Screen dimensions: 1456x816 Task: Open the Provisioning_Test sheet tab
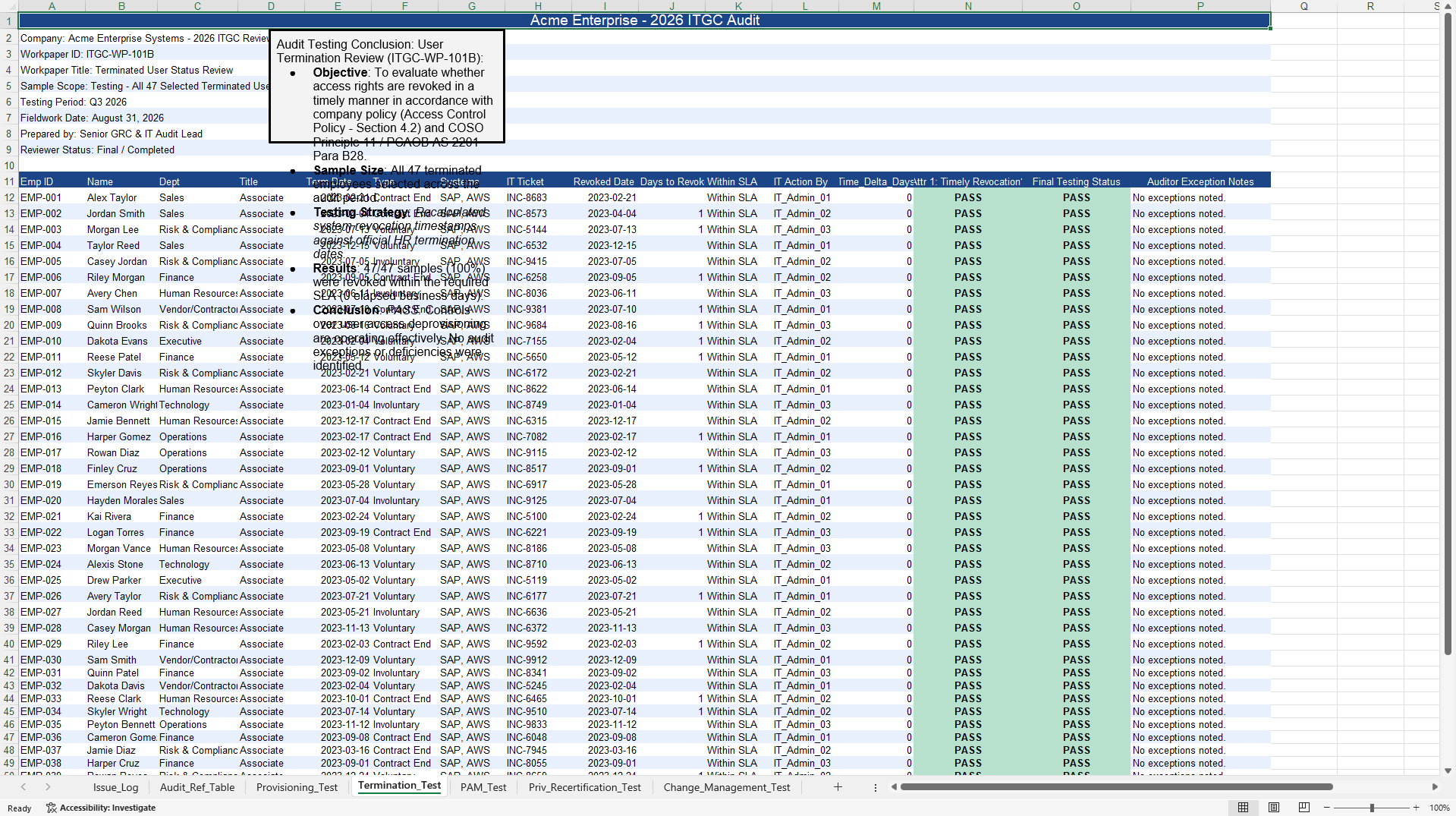point(297,787)
